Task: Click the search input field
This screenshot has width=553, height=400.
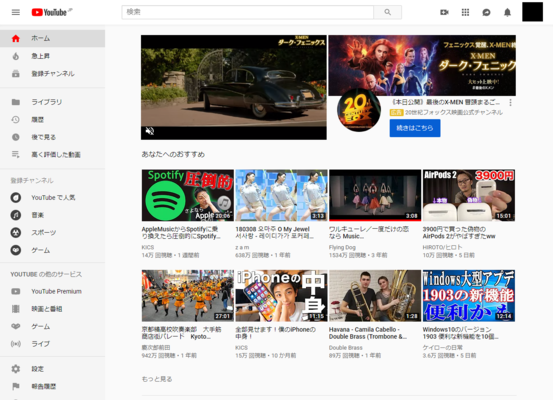Action: tap(248, 12)
